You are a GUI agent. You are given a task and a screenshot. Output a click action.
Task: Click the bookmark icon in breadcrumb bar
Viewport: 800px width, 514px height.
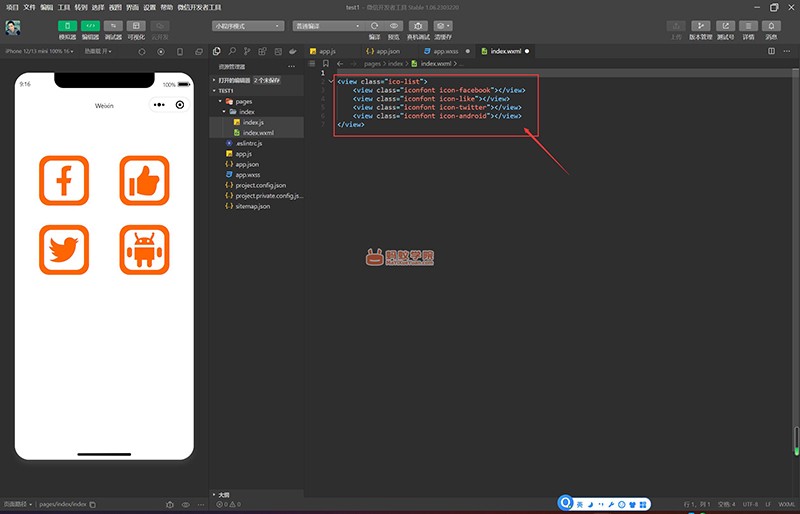click(x=326, y=64)
